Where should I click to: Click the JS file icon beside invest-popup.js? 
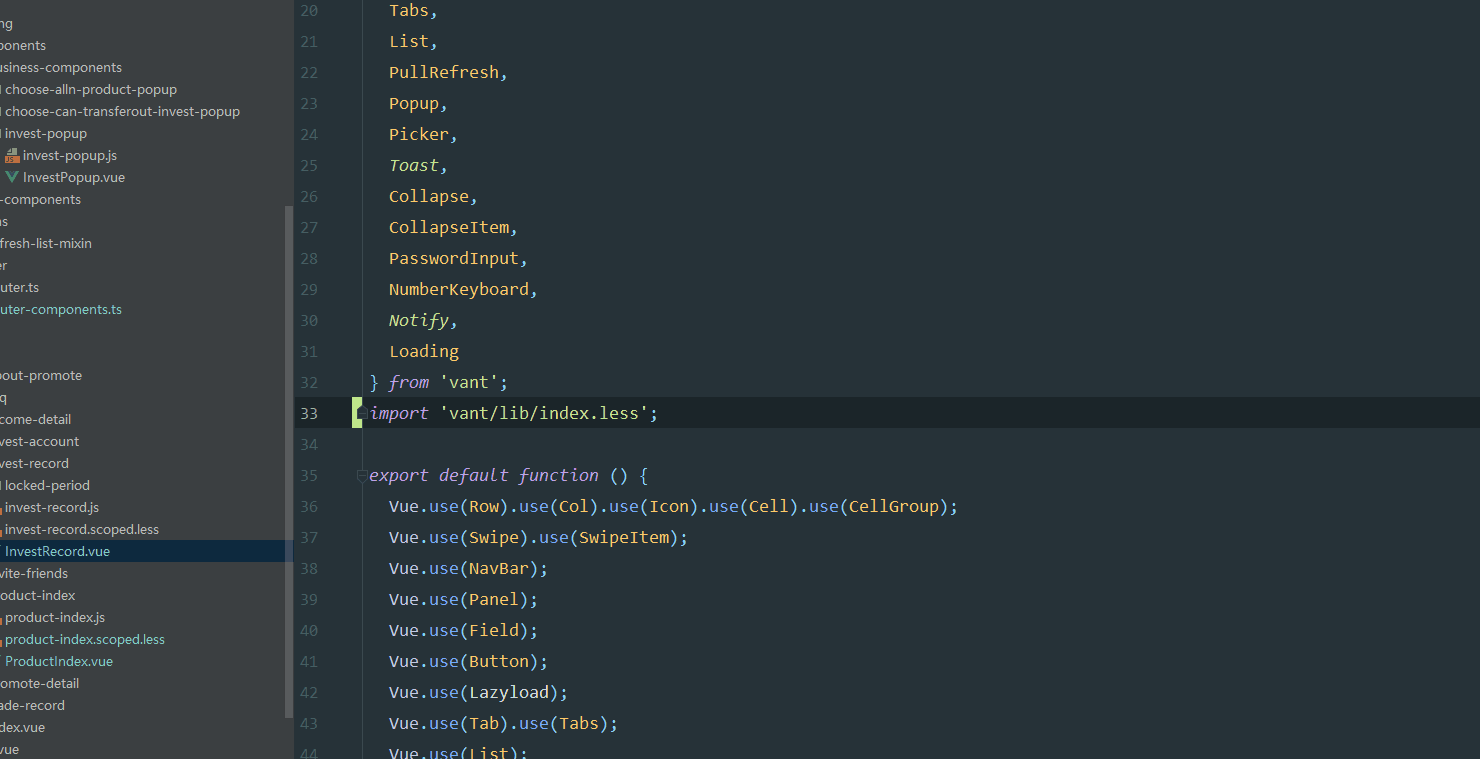13,155
